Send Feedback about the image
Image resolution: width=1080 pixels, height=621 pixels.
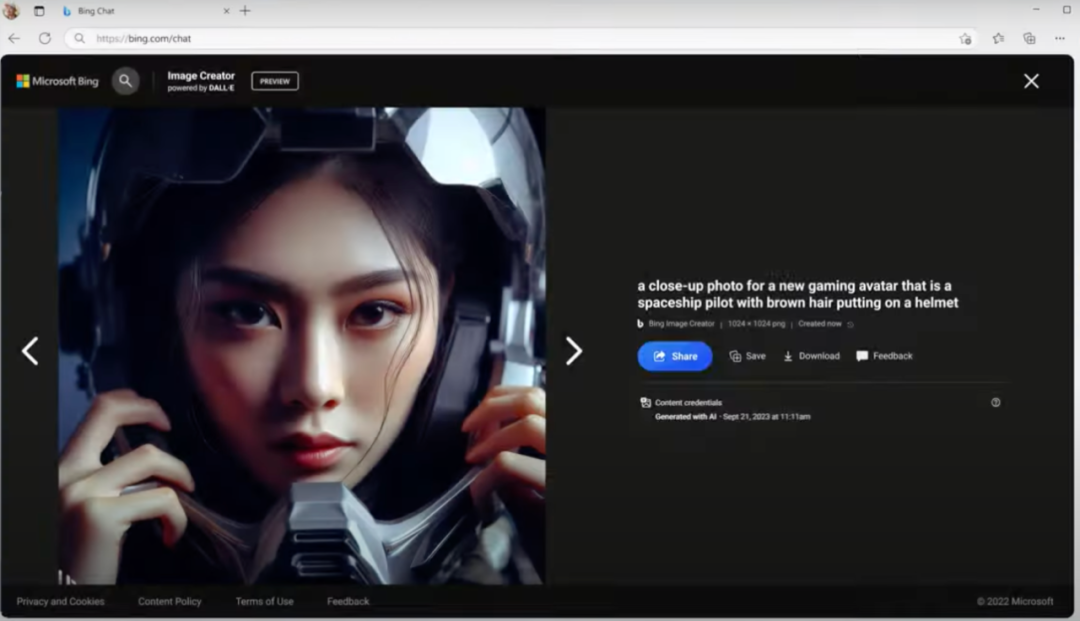[884, 356]
